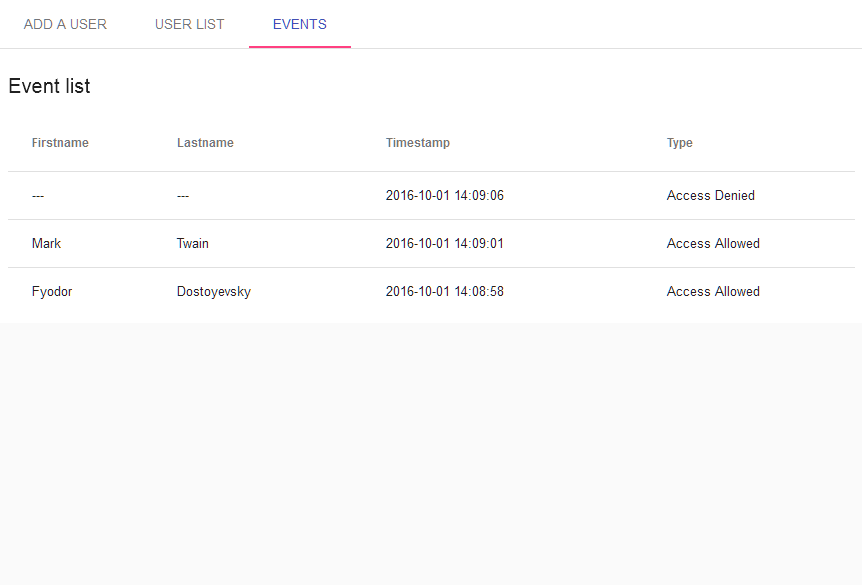Click the Fyodor firstname cell
Image resolution: width=862 pixels, height=585 pixels.
pos(52,292)
